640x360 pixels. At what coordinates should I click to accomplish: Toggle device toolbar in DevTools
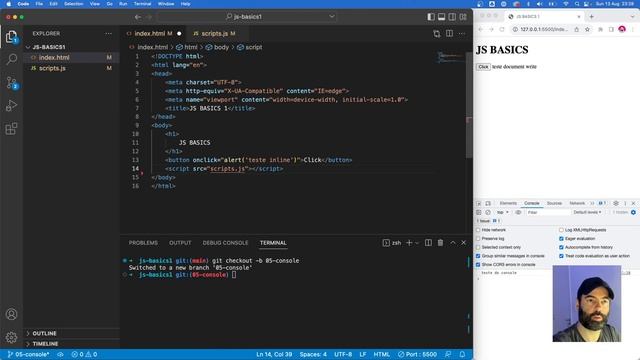[x=488, y=203]
